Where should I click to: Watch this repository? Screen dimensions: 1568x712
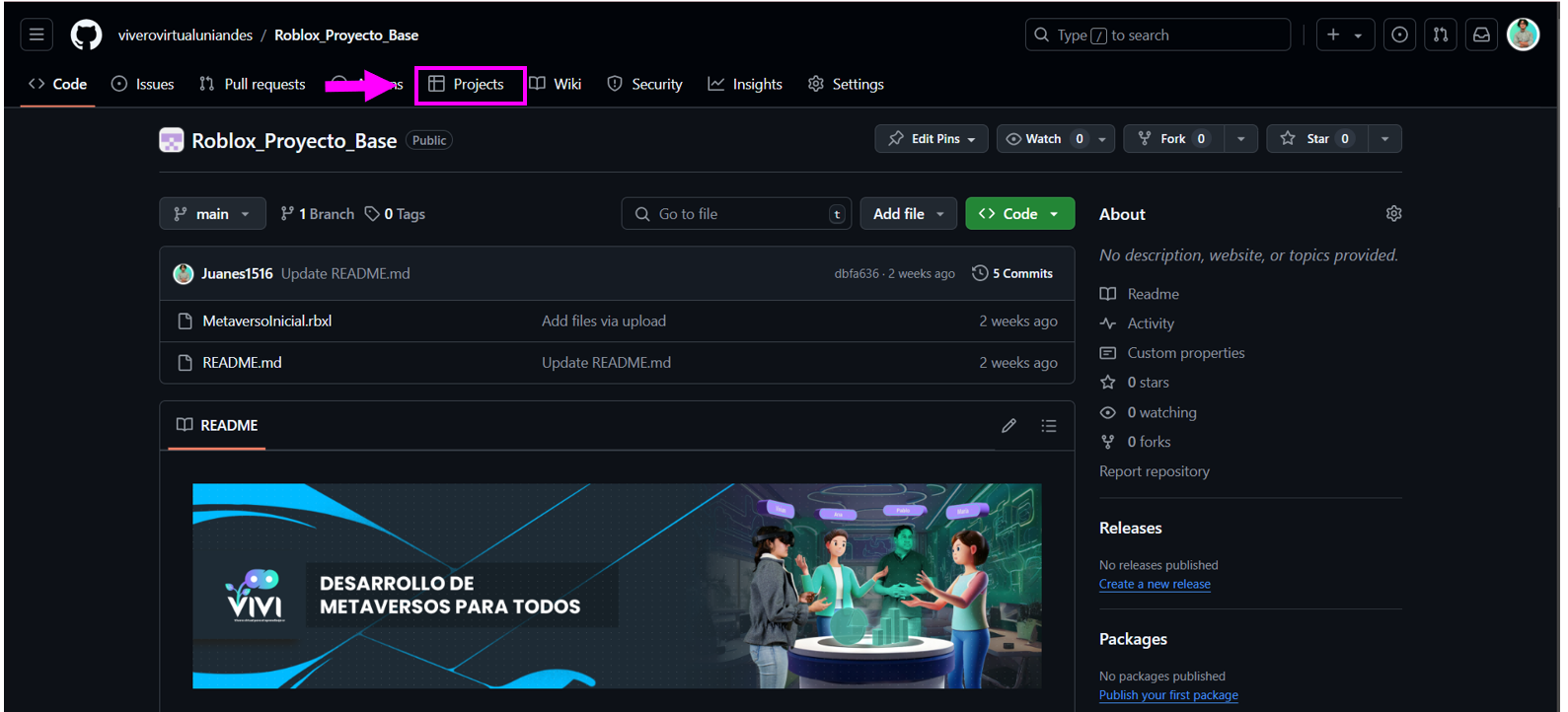point(1044,139)
